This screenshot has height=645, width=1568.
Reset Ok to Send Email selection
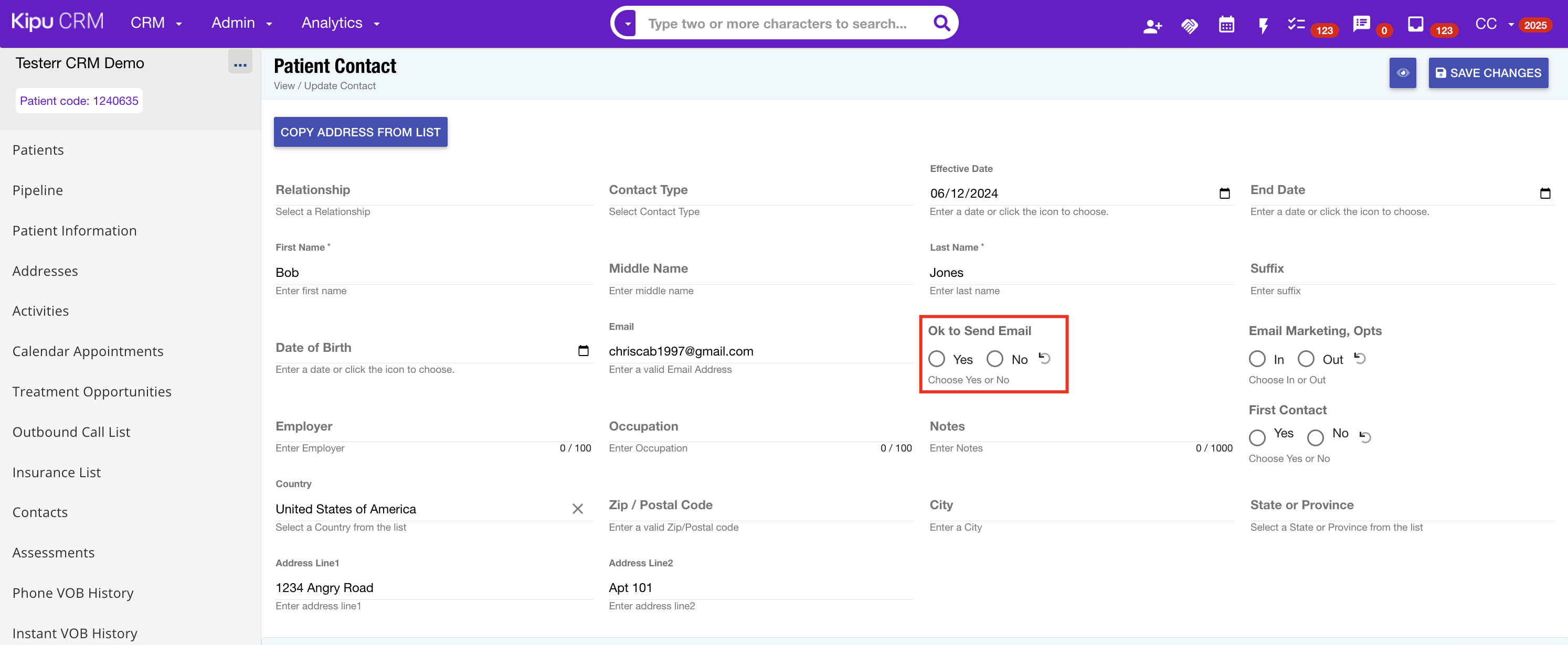coord(1044,358)
